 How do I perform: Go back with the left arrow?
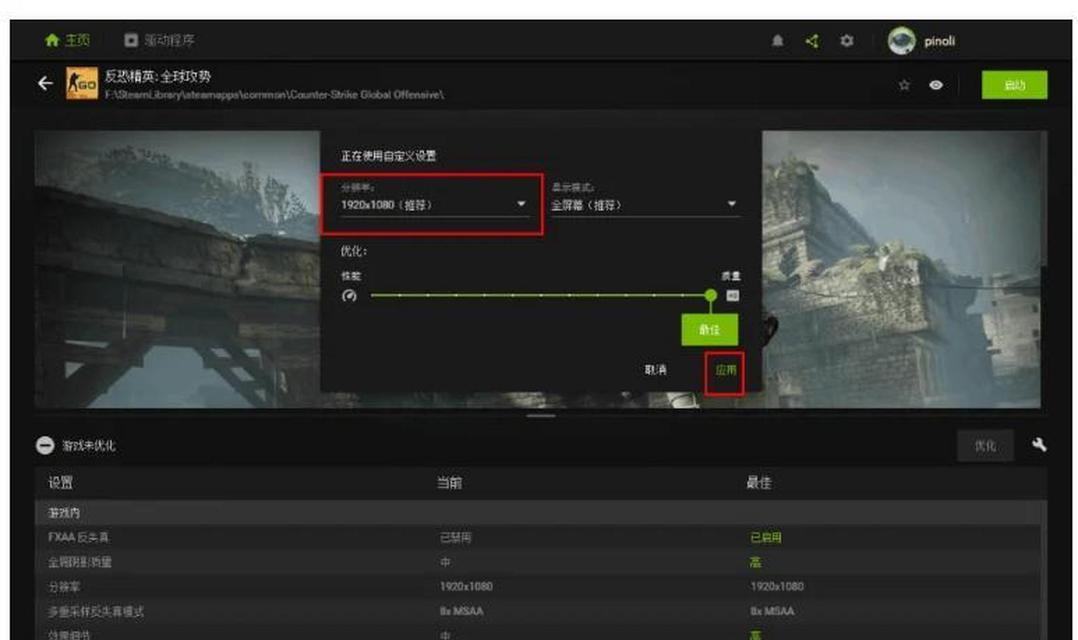[x=45, y=83]
